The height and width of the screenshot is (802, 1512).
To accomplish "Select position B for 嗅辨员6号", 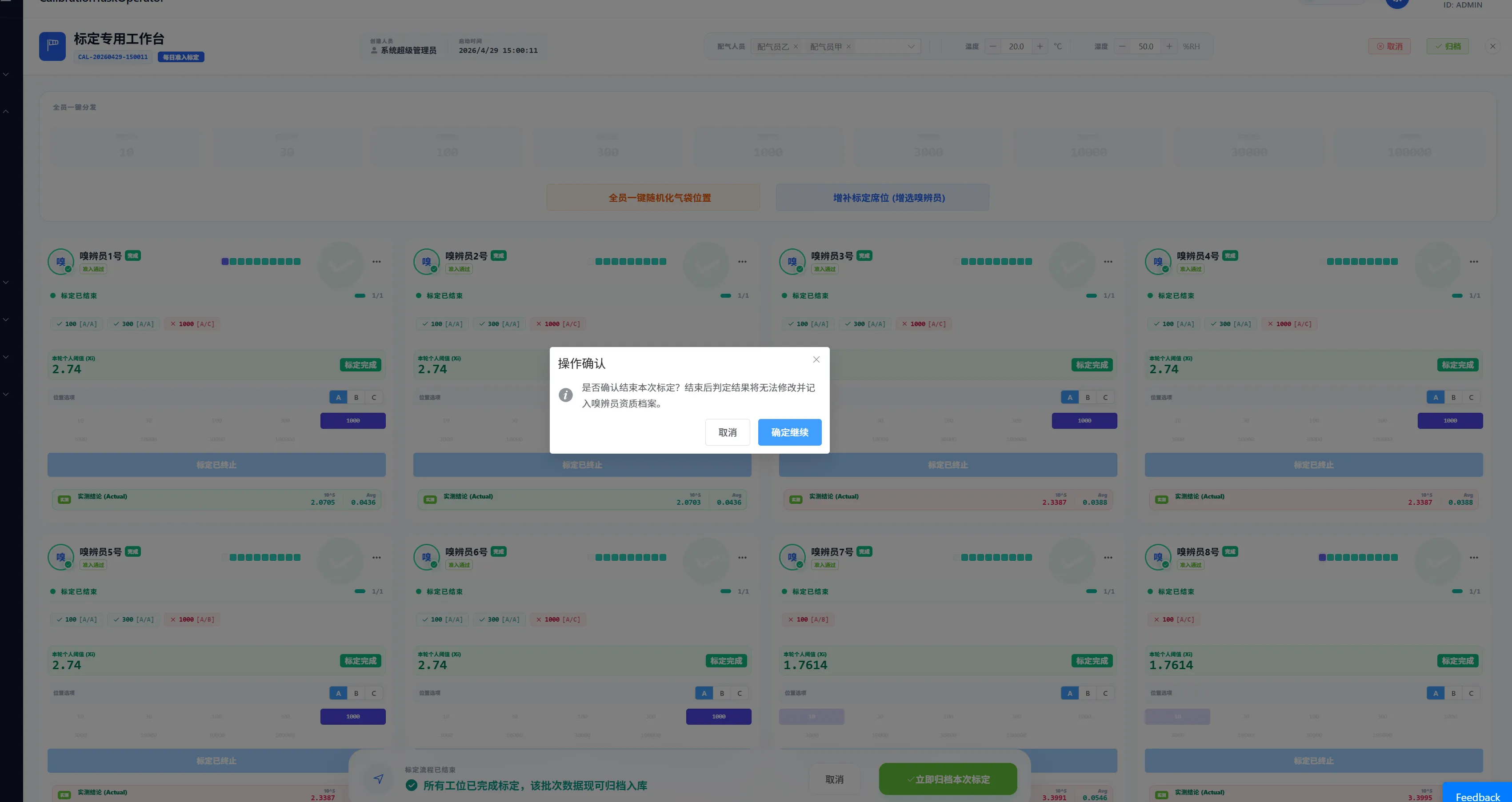I will coord(721,693).
